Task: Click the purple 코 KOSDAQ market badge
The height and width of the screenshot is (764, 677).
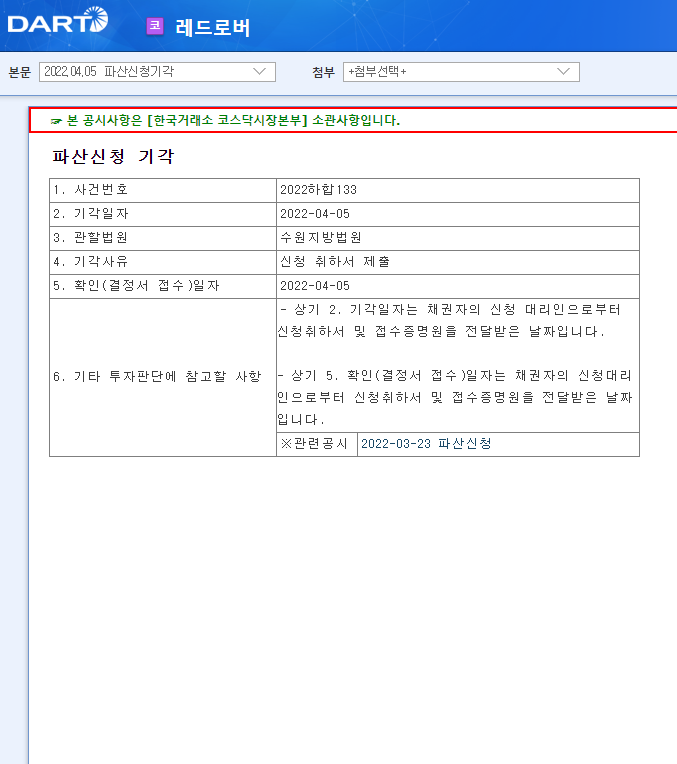Action: (x=155, y=26)
